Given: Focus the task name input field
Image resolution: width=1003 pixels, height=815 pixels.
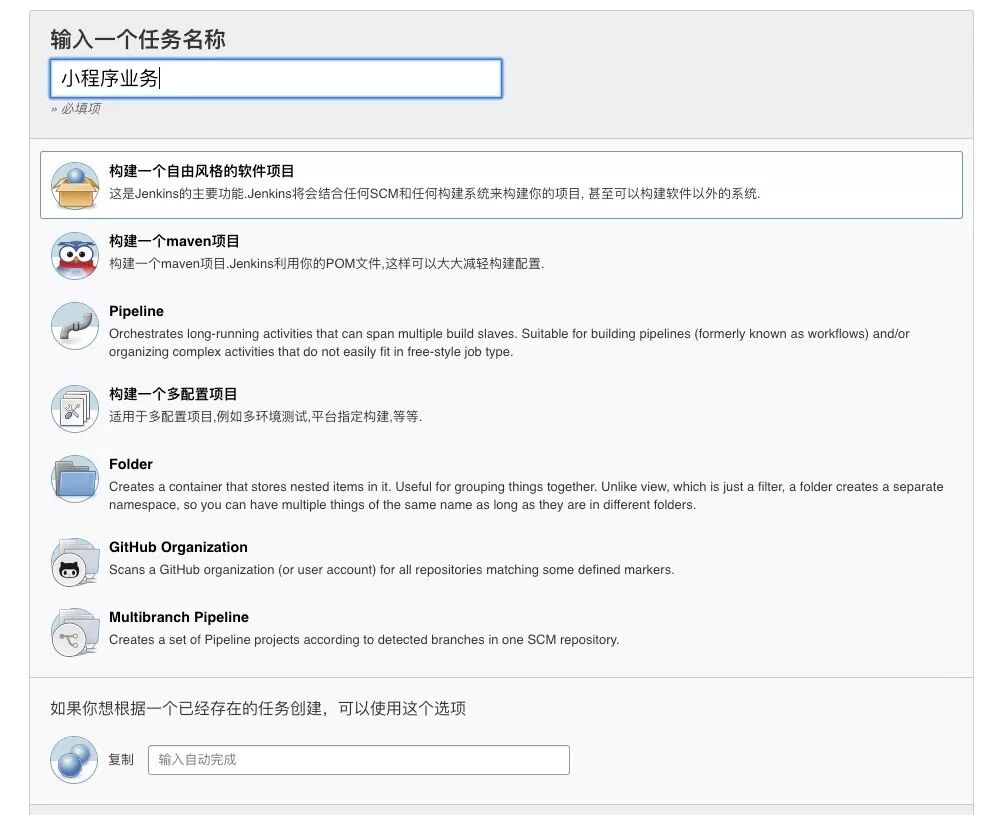Looking at the screenshot, I should (276, 79).
